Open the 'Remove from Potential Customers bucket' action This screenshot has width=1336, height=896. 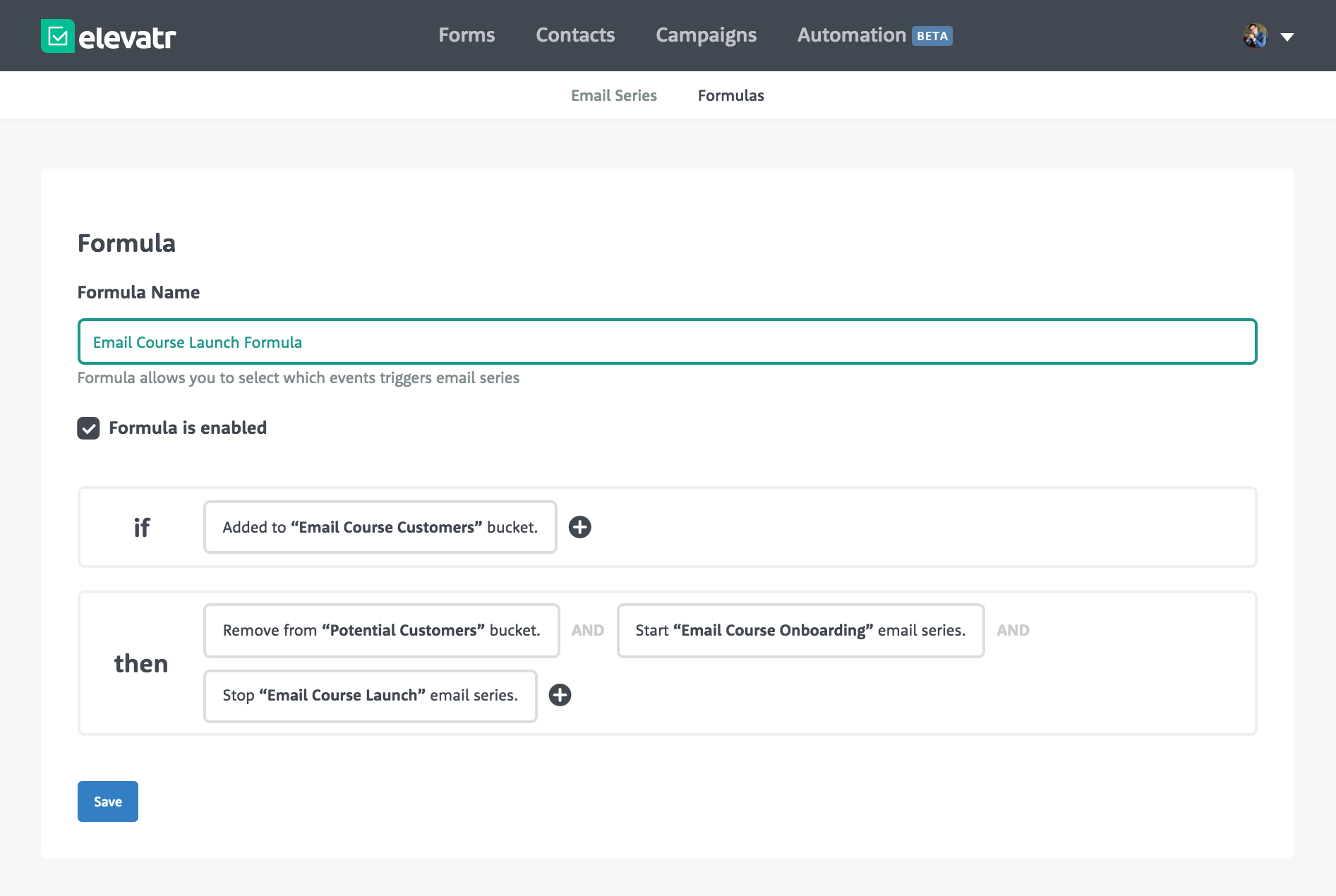point(380,630)
